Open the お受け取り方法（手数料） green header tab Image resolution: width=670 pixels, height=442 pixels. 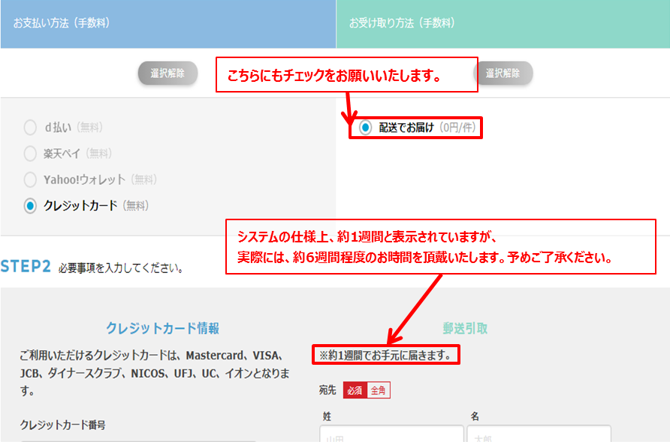point(503,24)
